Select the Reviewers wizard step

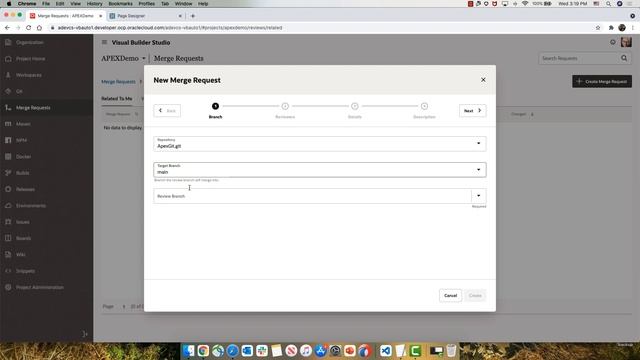[x=285, y=110]
